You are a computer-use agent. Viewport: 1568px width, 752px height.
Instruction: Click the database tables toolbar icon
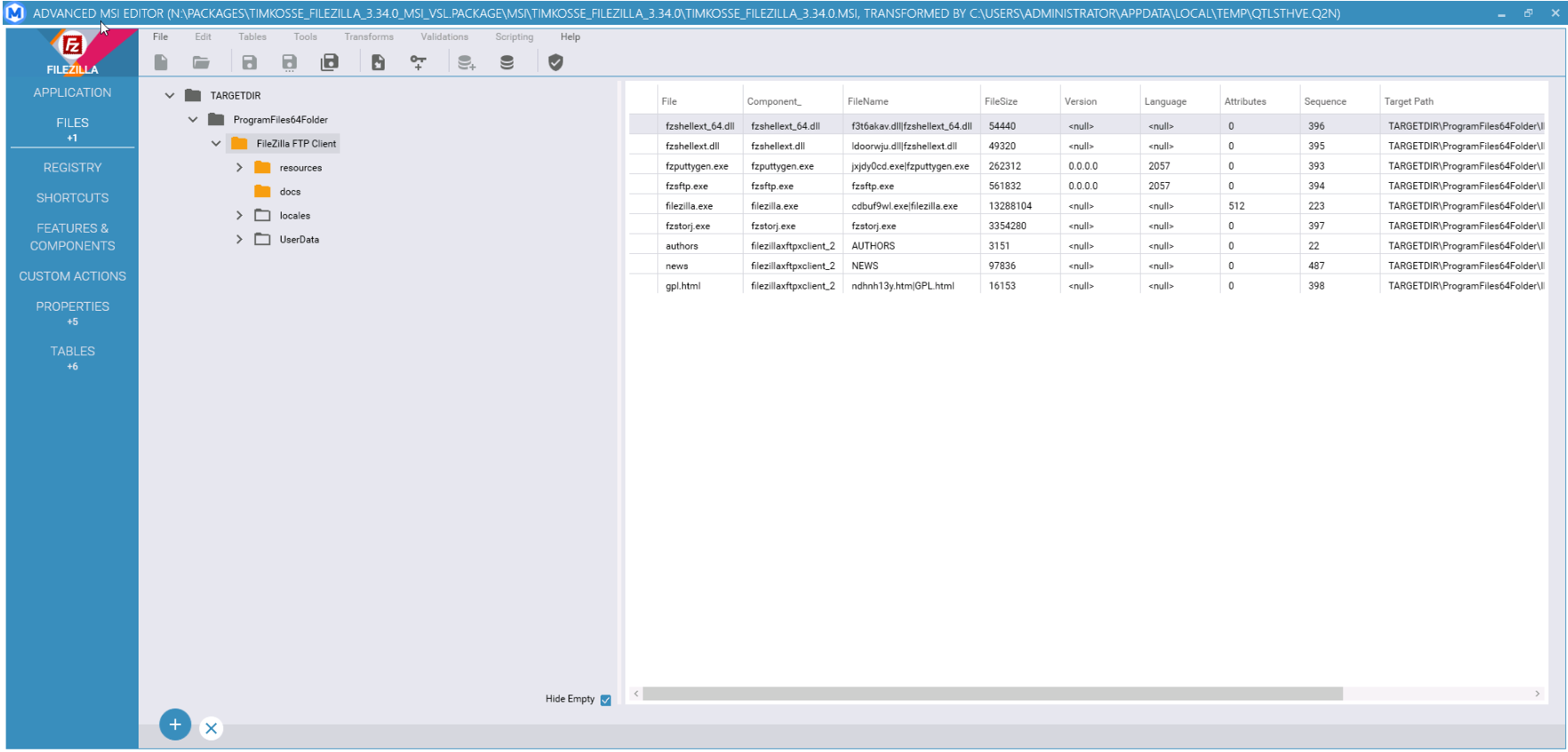[x=507, y=62]
